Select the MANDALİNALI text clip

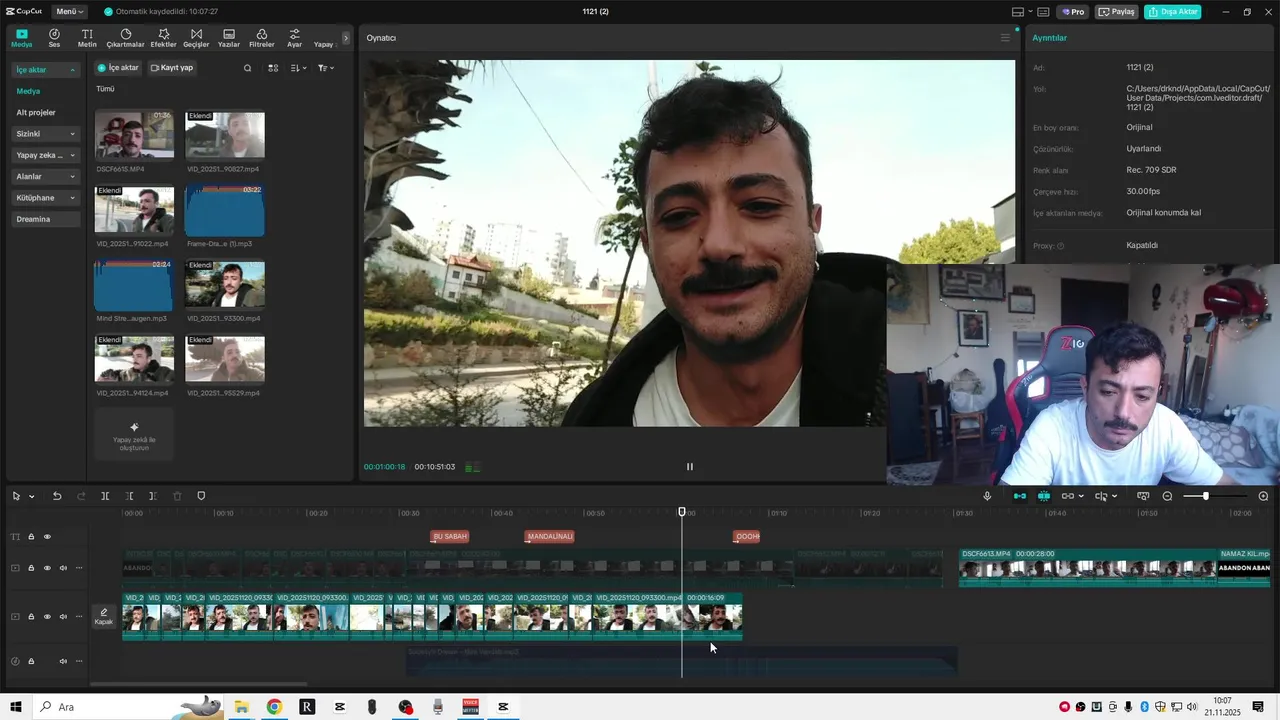(549, 536)
